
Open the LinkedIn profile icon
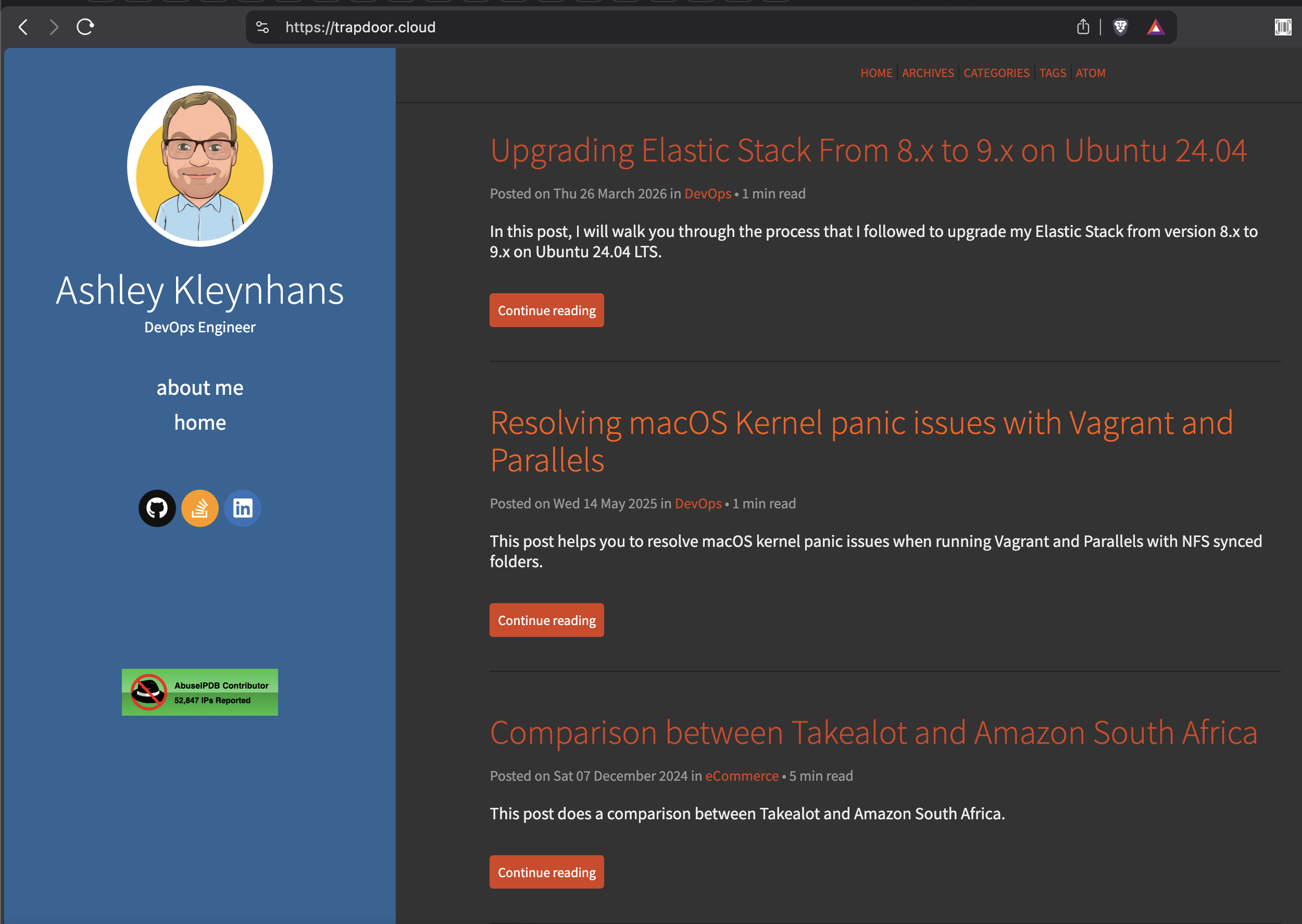click(x=242, y=508)
